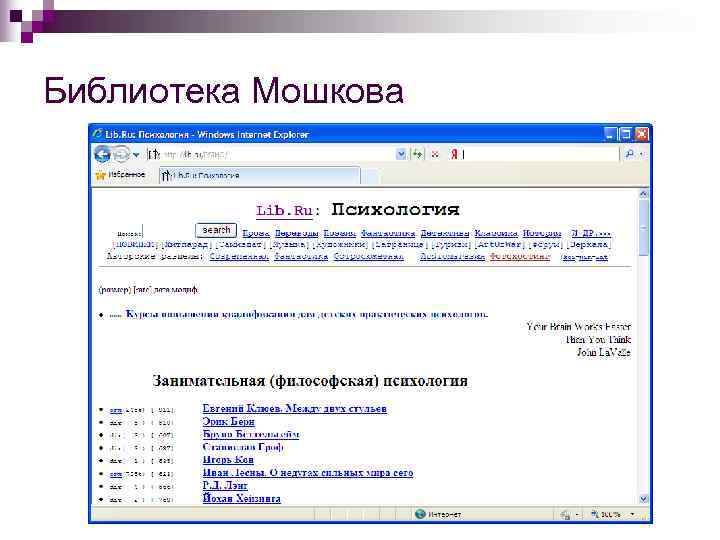Image resolution: width=720 pixels, height=540 pixels.
Task: Click the red Stop loading icon
Action: click(x=435, y=155)
